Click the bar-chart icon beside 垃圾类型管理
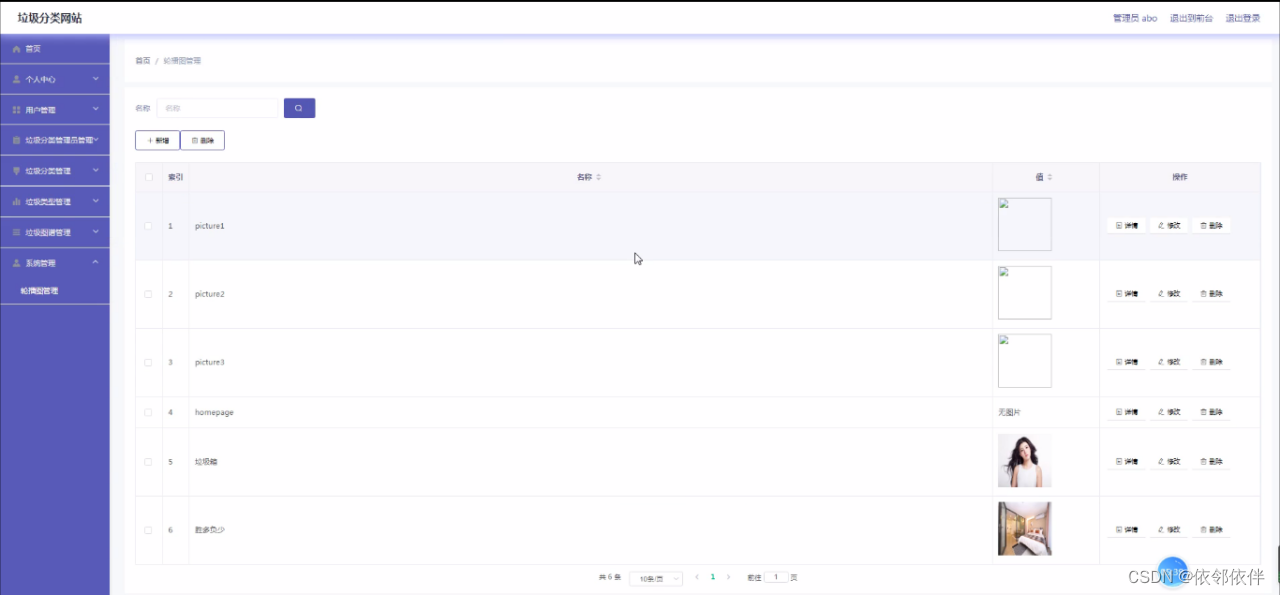The width and height of the screenshot is (1280, 595). click(16, 202)
